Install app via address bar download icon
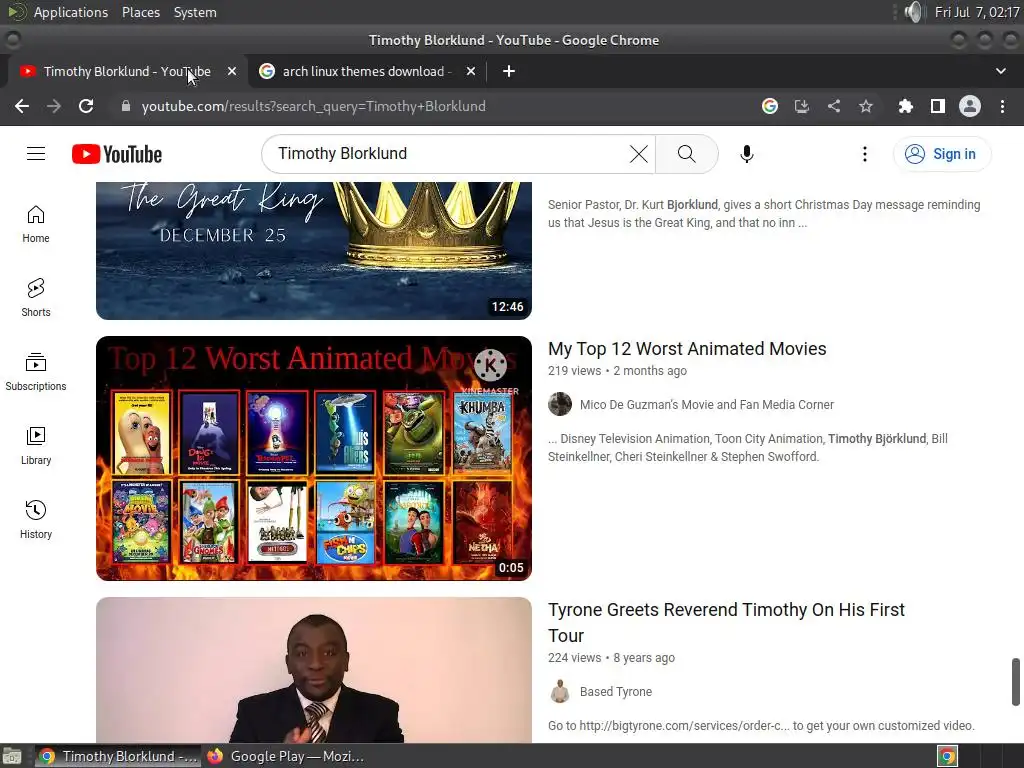 [802, 106]
